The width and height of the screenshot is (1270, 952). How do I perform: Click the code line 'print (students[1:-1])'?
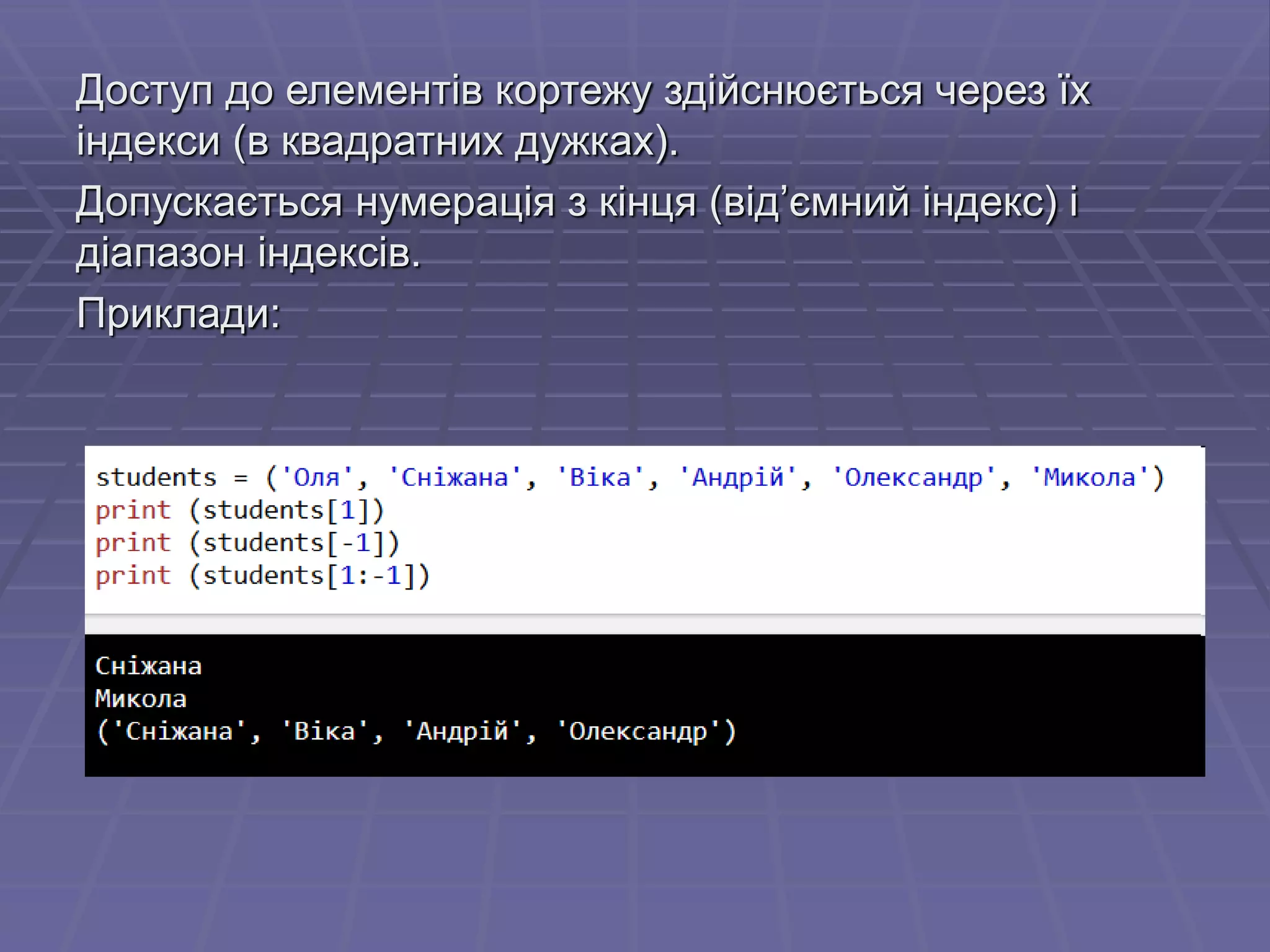point(263,576)
